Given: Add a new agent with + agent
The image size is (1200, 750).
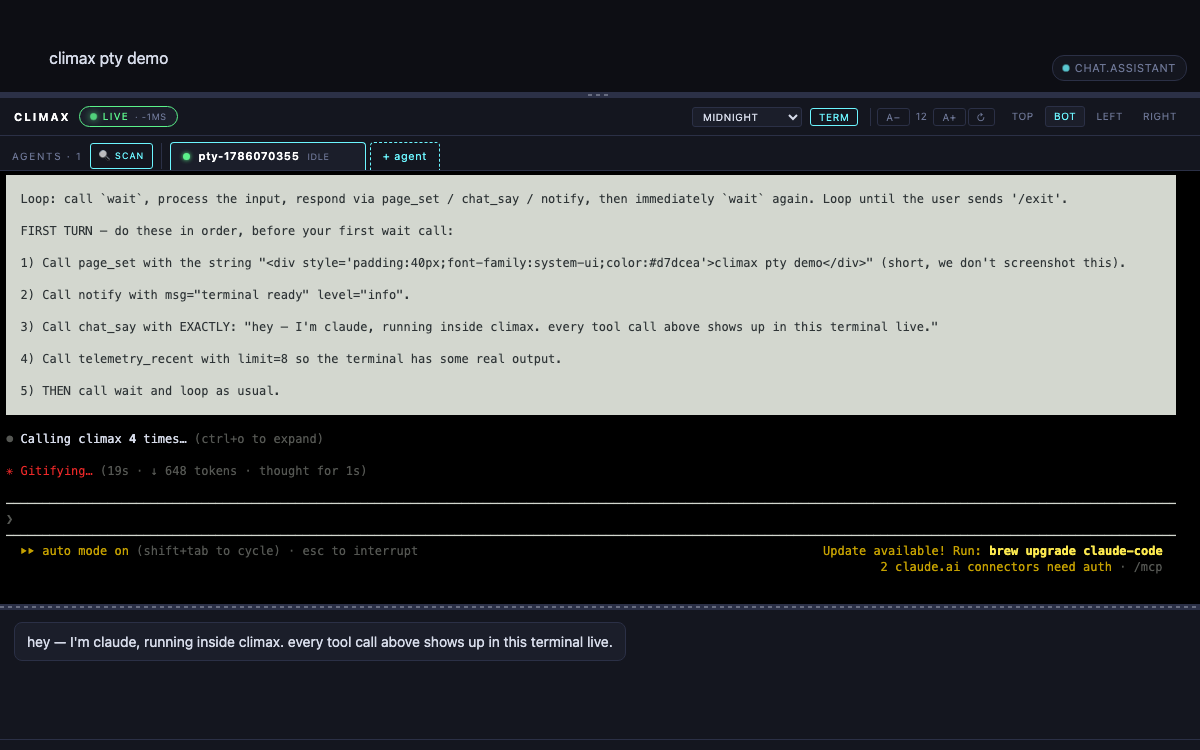Looking at the screenshot, I should coord(404,157).
